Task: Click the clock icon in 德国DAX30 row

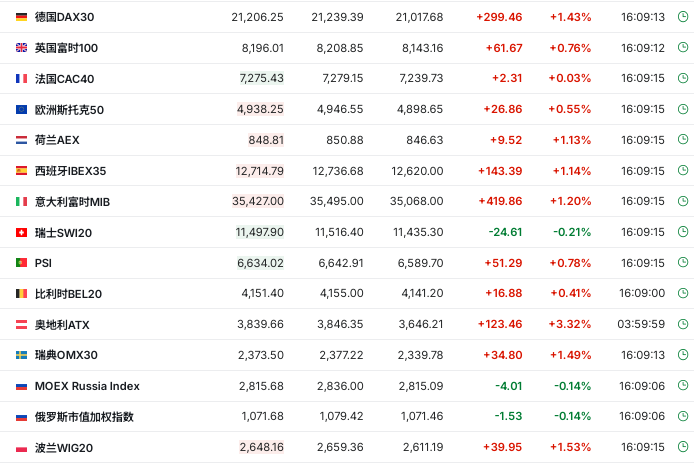Action: coord(683,16)
